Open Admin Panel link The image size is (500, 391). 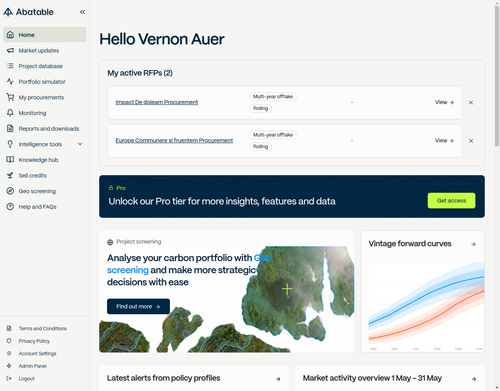pyautogui.click(x=33, y=366)
